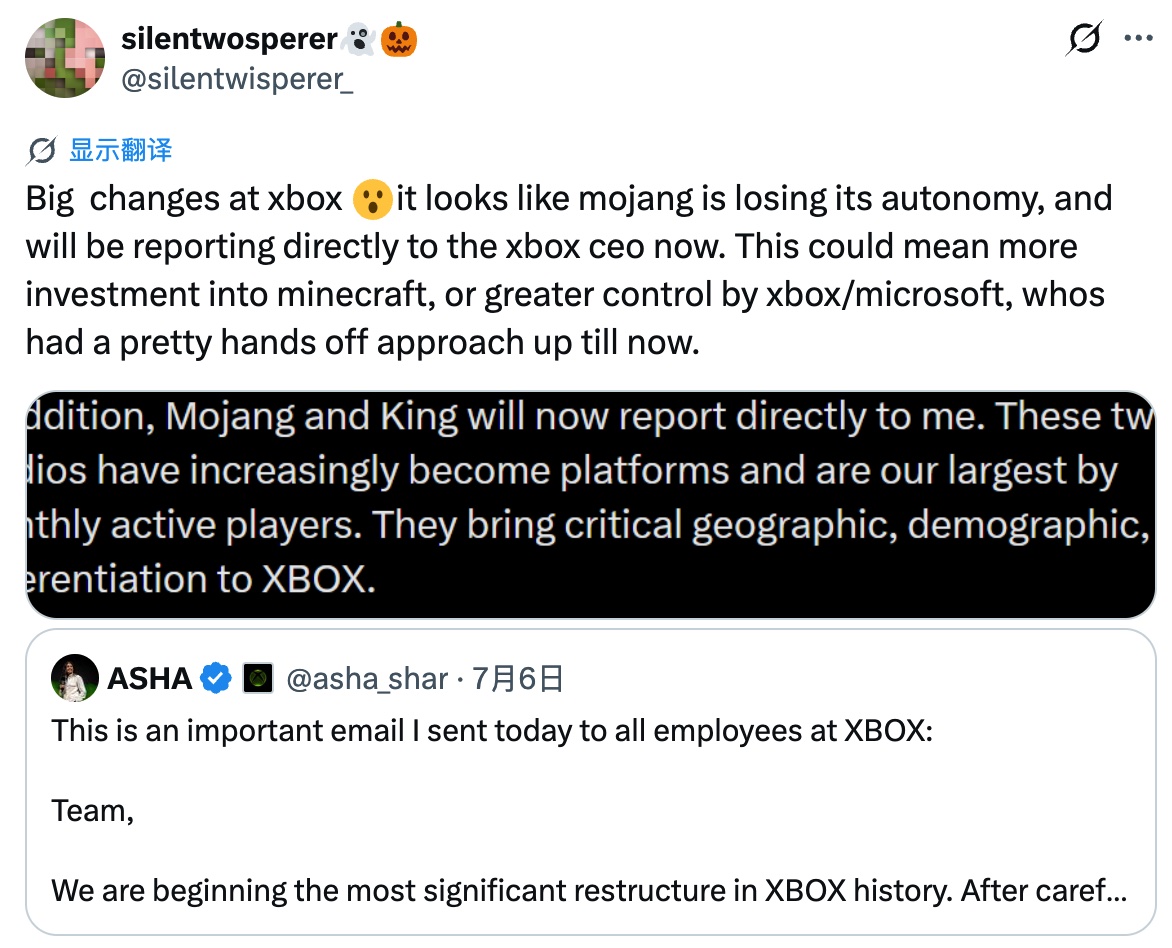
Task: Click the ASHA profile picture in quoted tweet
Action: (x=75, y=678)
